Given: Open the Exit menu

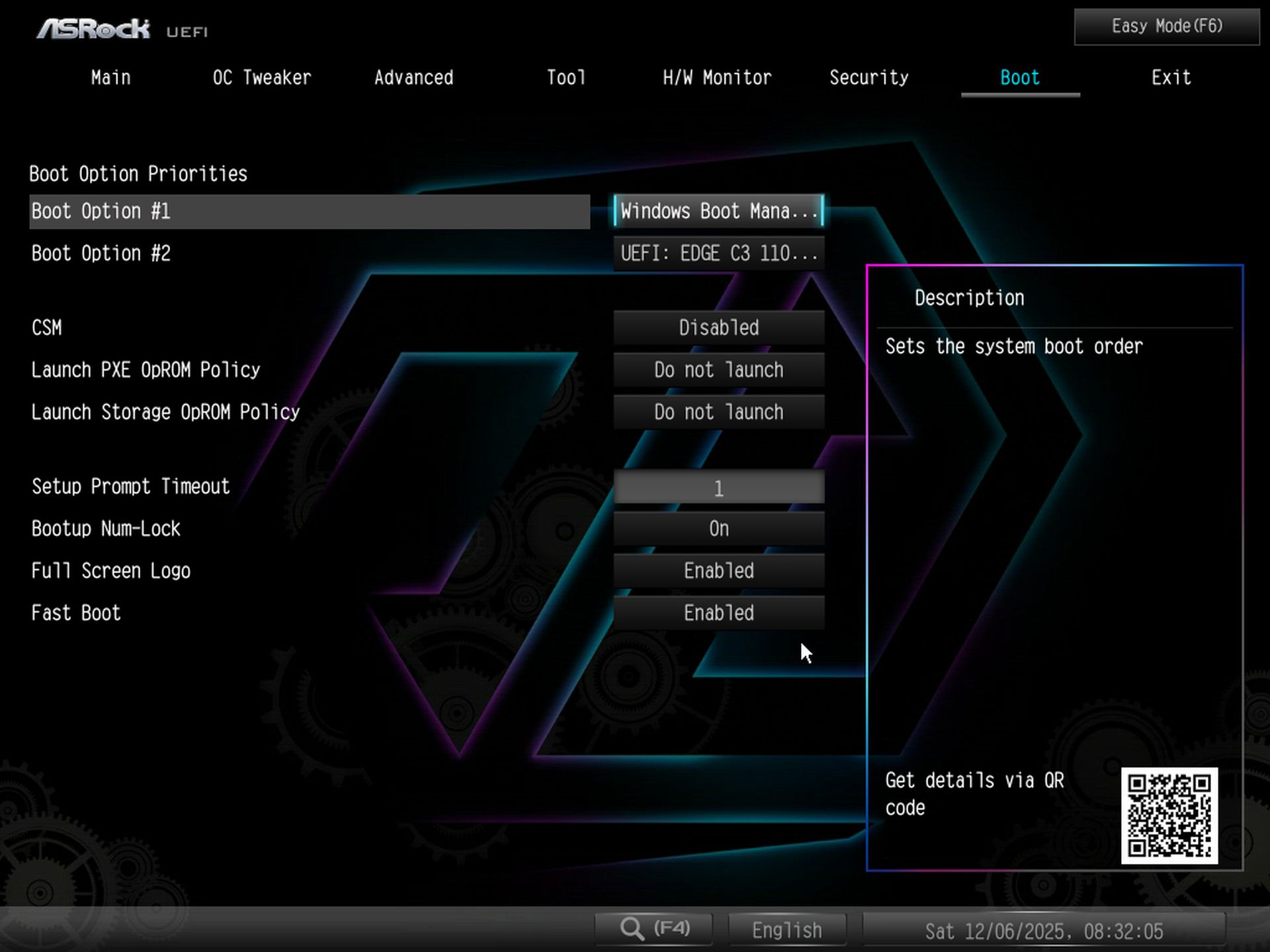Looking at the screenshot, I should coord(1170,77).
